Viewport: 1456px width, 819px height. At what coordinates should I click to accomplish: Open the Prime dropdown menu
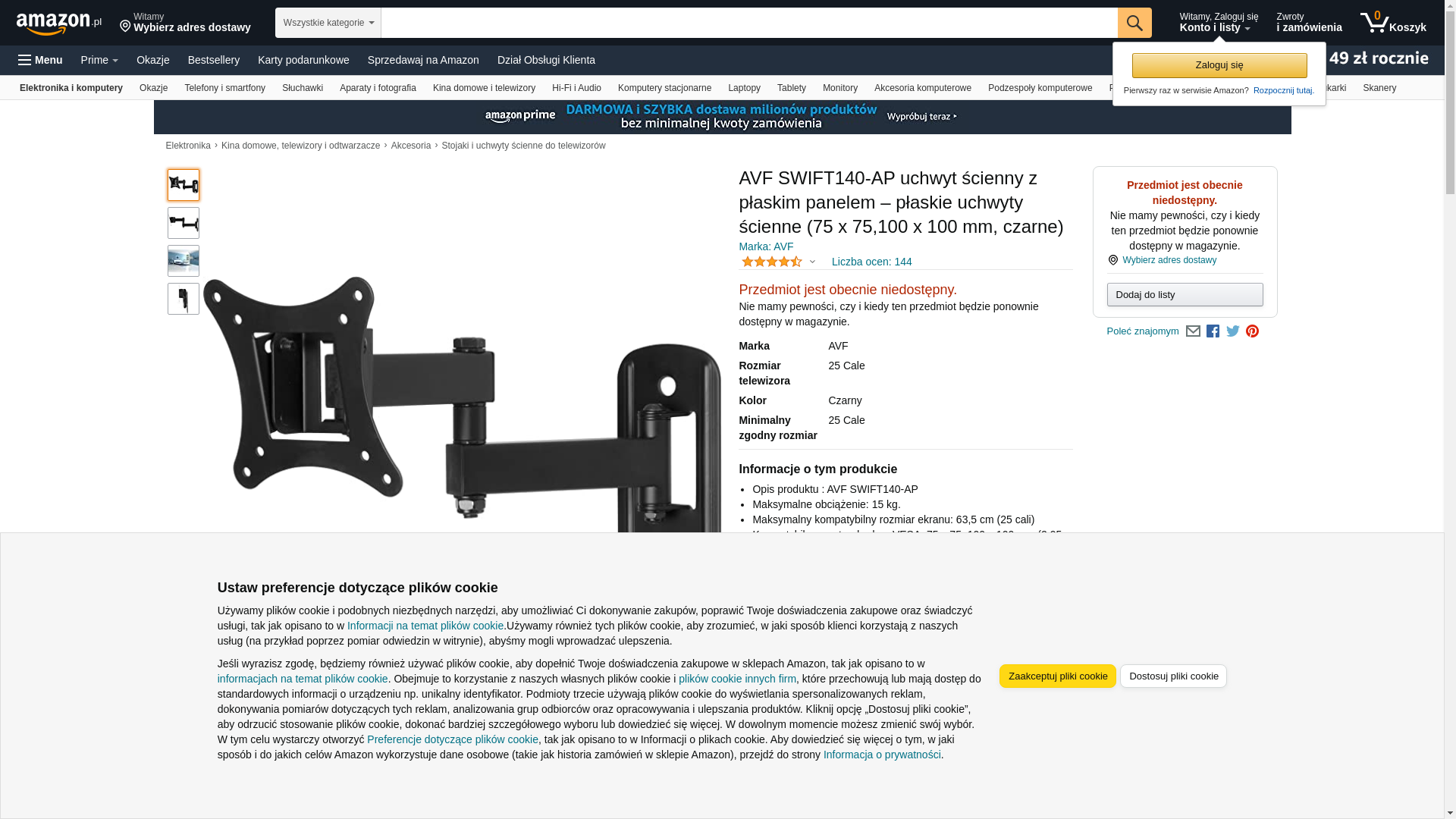coord(99,60)
